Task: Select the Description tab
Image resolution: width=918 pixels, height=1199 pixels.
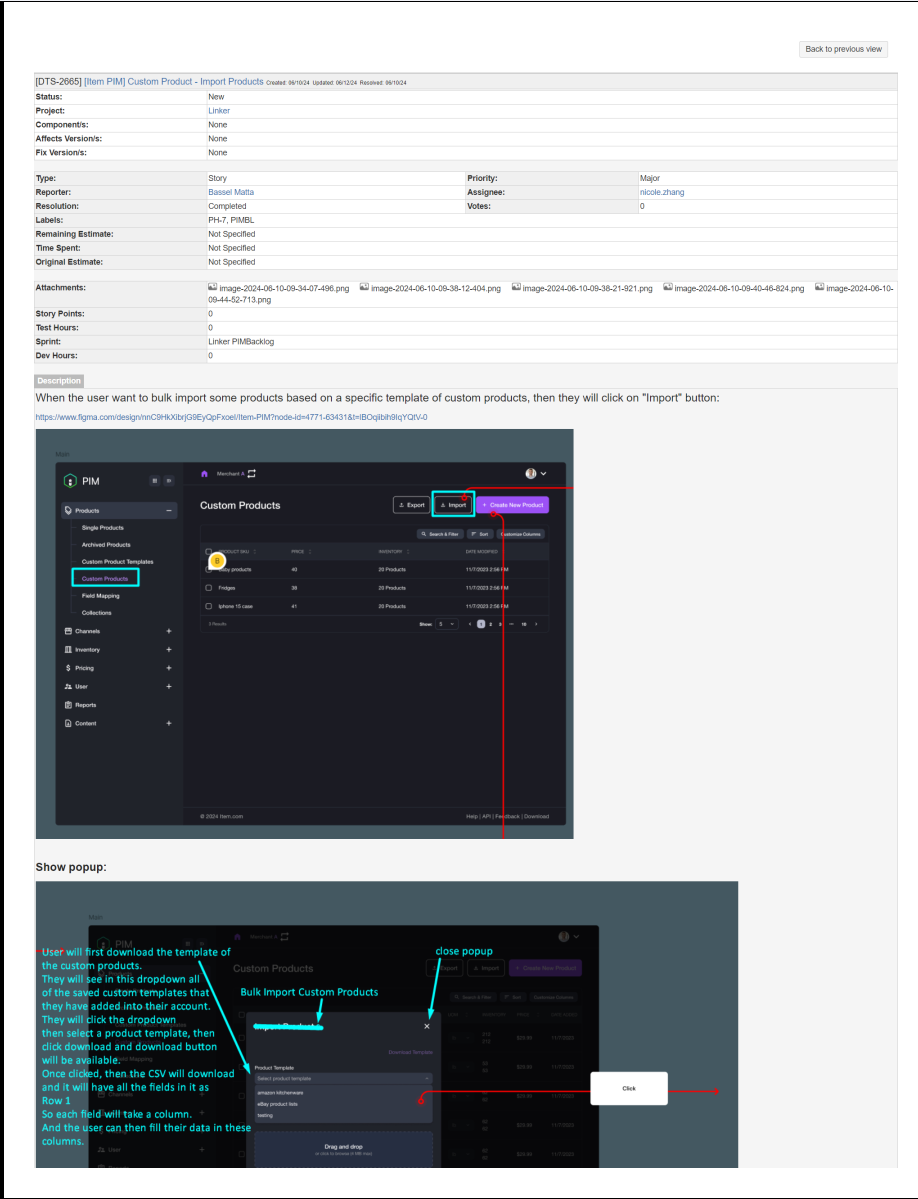Action: click(59, 381)
